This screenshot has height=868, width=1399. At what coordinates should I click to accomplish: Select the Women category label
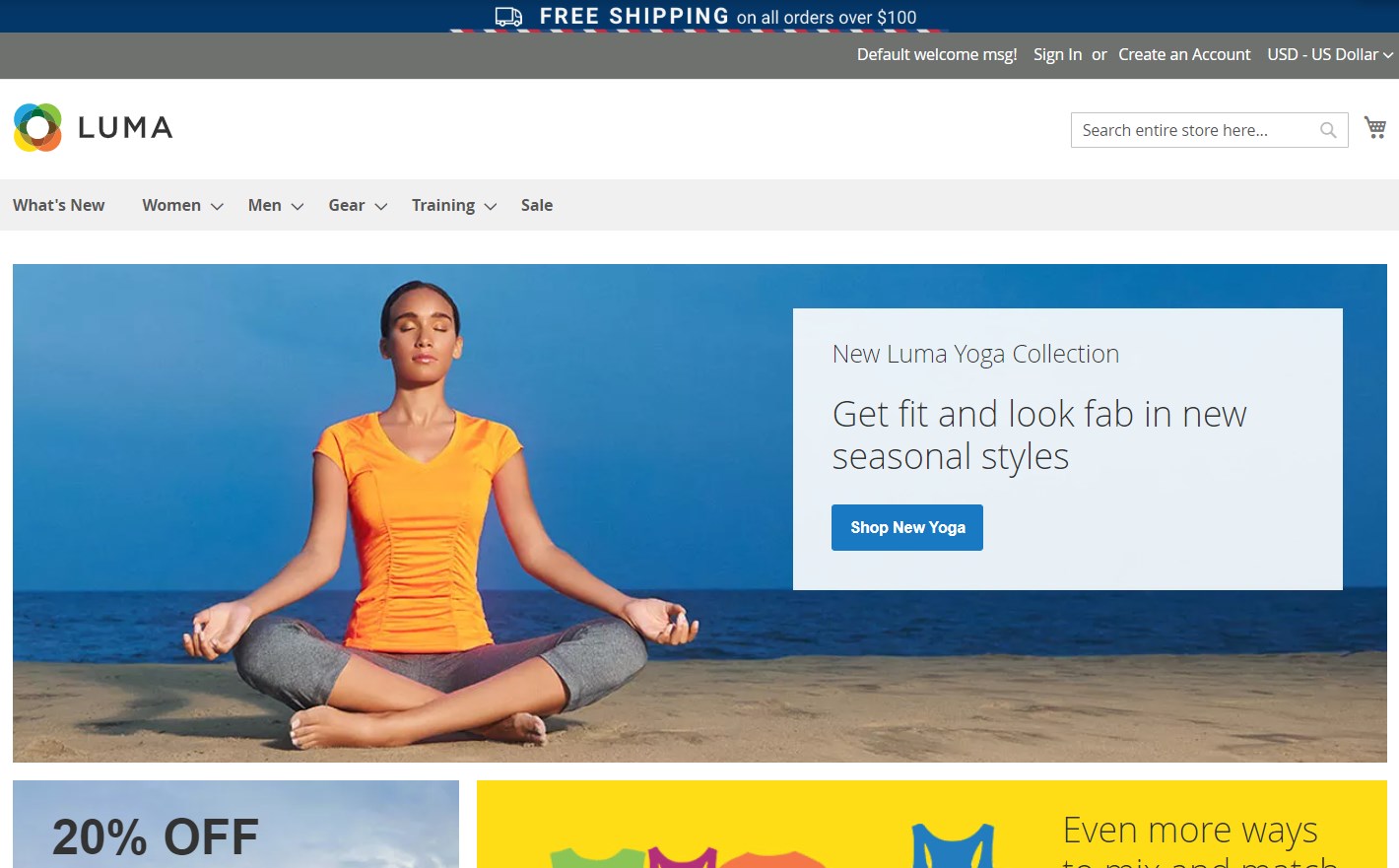point(171,205)
